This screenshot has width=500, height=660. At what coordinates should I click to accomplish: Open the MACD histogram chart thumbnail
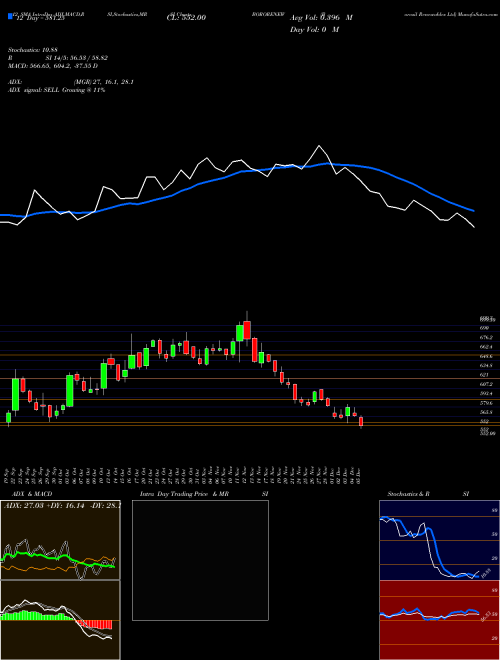60,620
